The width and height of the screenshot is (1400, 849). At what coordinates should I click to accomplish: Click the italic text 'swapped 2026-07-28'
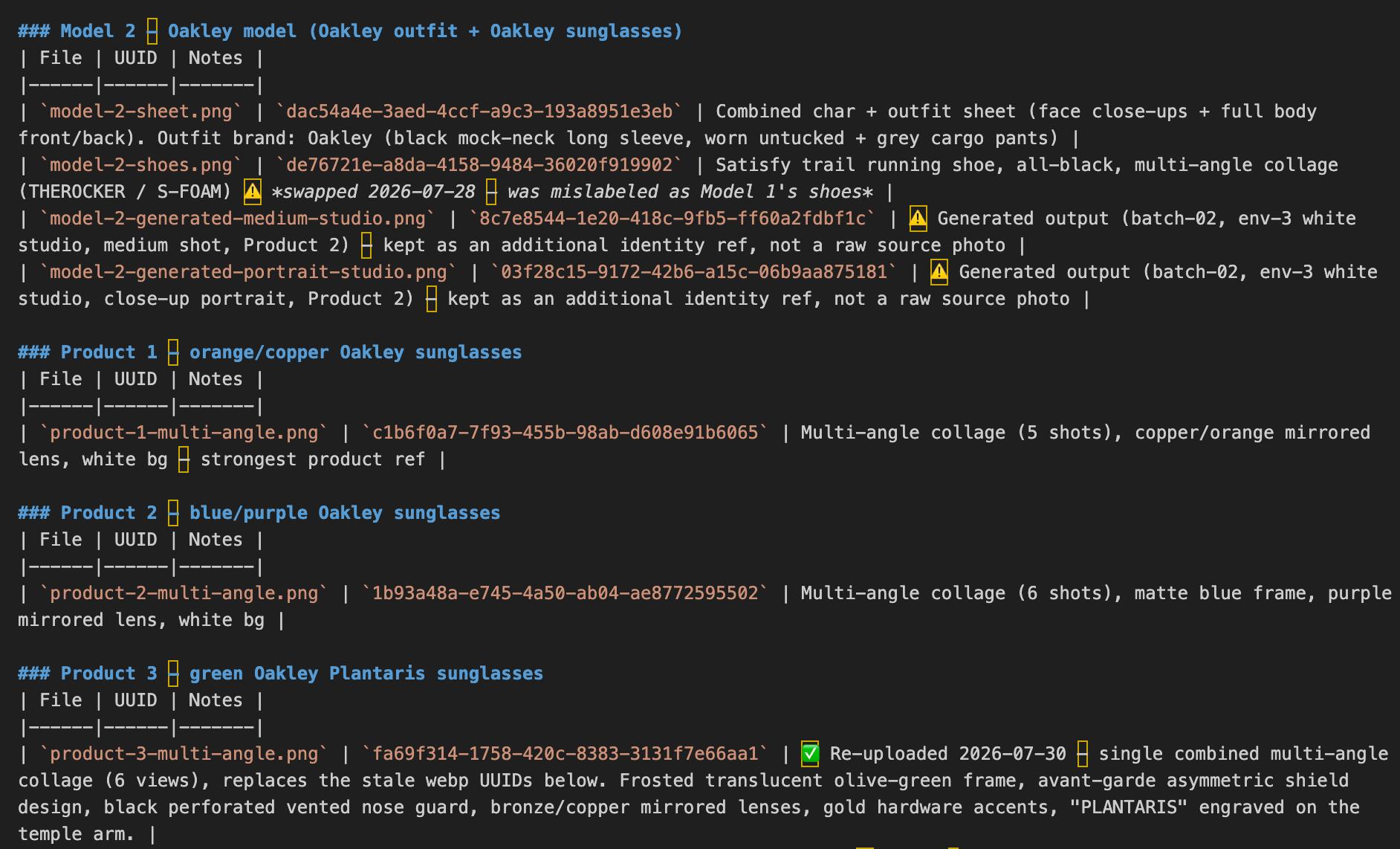(x=379, y=192)
